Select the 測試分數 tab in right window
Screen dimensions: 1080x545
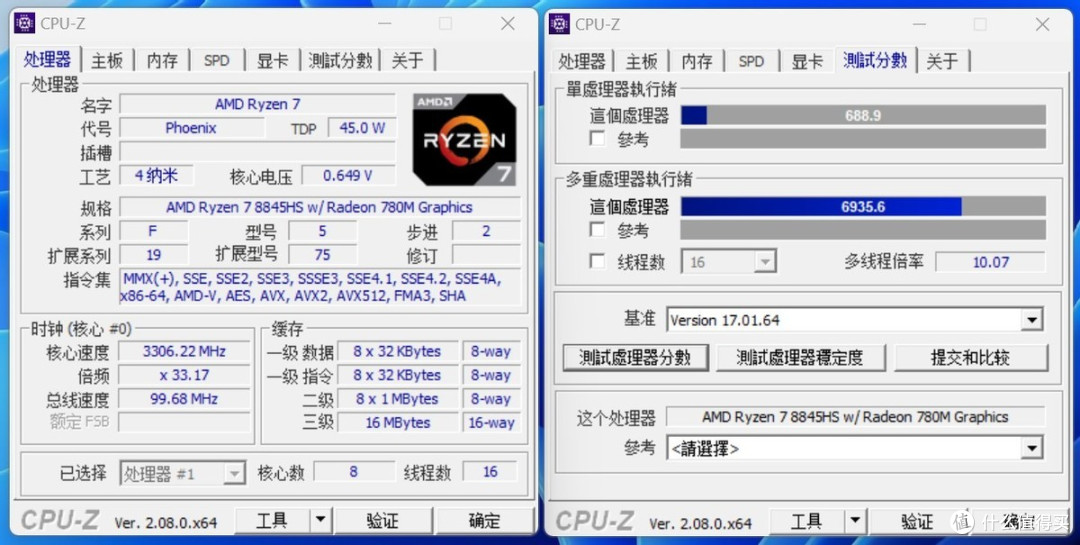(875, 59)
